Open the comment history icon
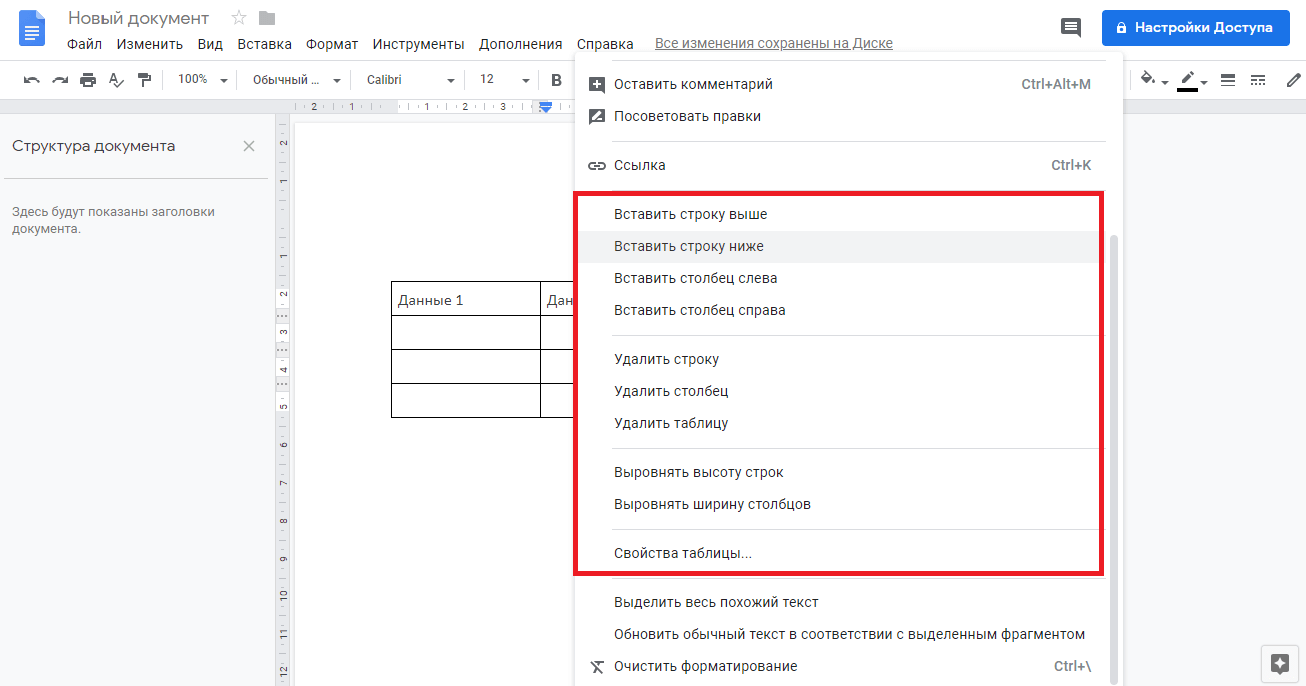The width and height of the screenshot is (1306, 686). 1070,27
